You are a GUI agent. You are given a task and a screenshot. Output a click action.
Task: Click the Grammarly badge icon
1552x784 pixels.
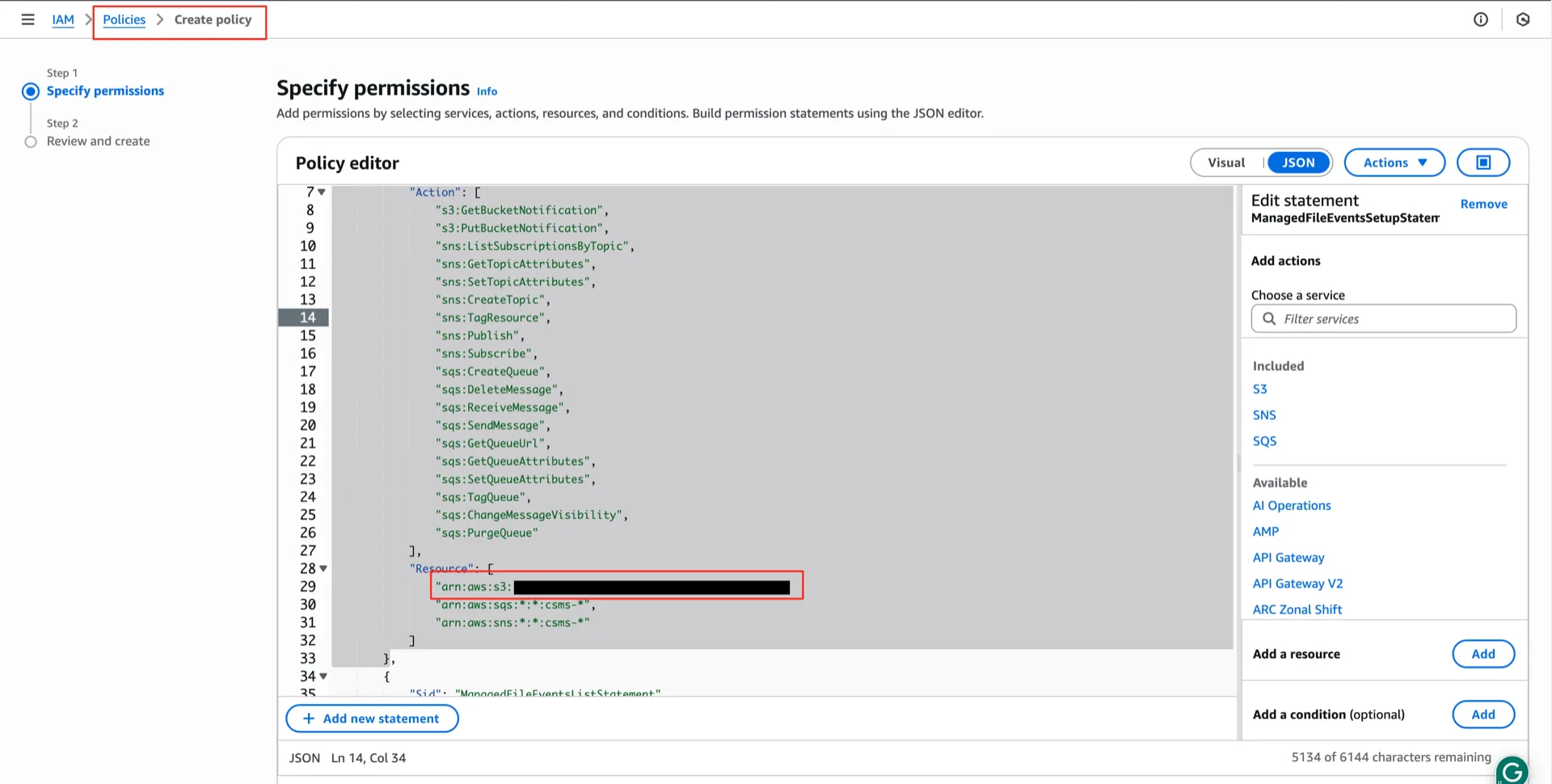1512,770
